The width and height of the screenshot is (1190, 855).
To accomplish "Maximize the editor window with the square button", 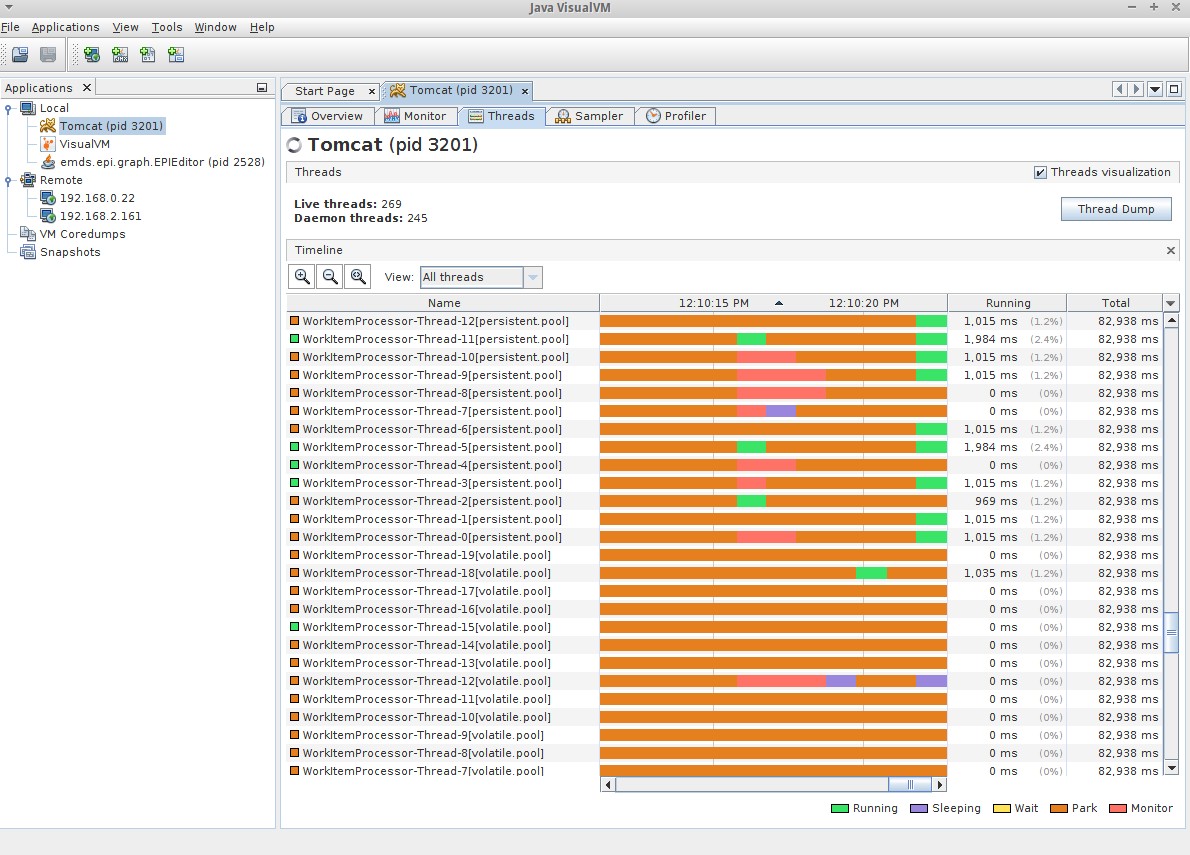I will pyautogui.click(x=1174, y=90).
